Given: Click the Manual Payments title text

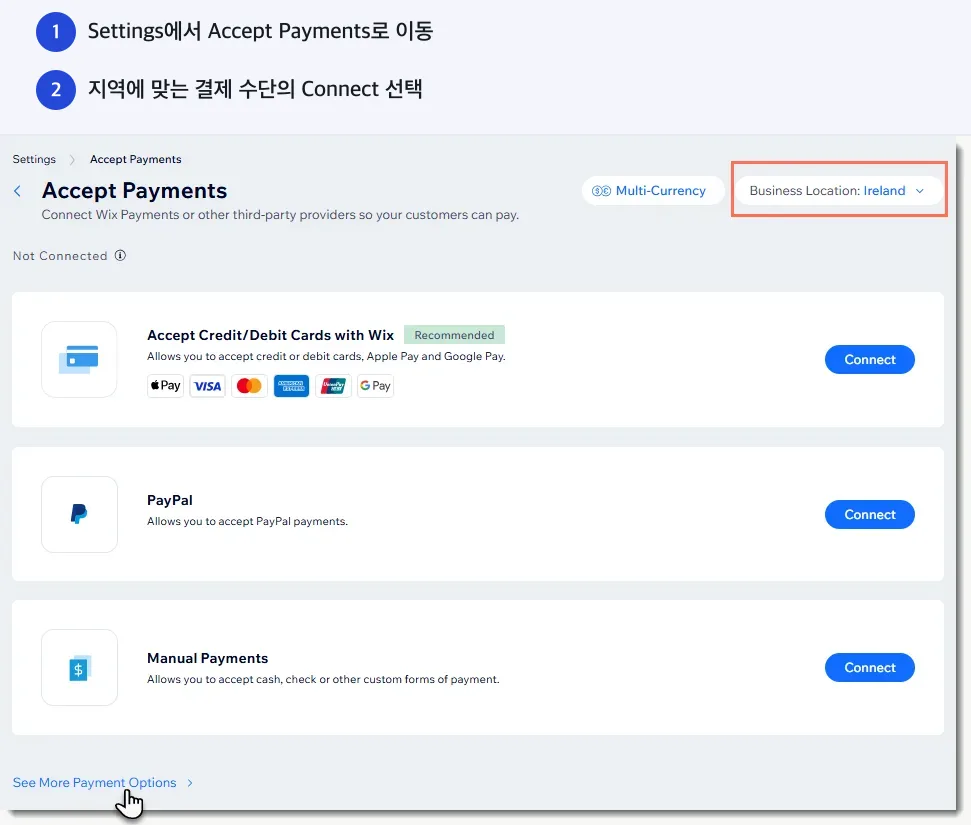Looking at the screenshot, I should [207, 658].
